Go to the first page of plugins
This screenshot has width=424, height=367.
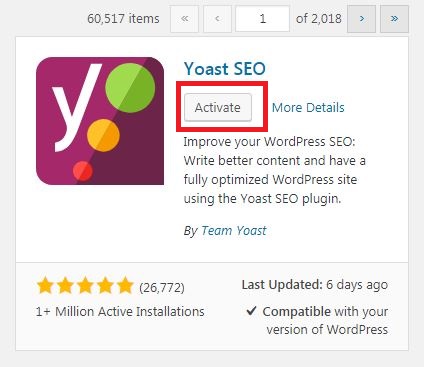point(184,19)
